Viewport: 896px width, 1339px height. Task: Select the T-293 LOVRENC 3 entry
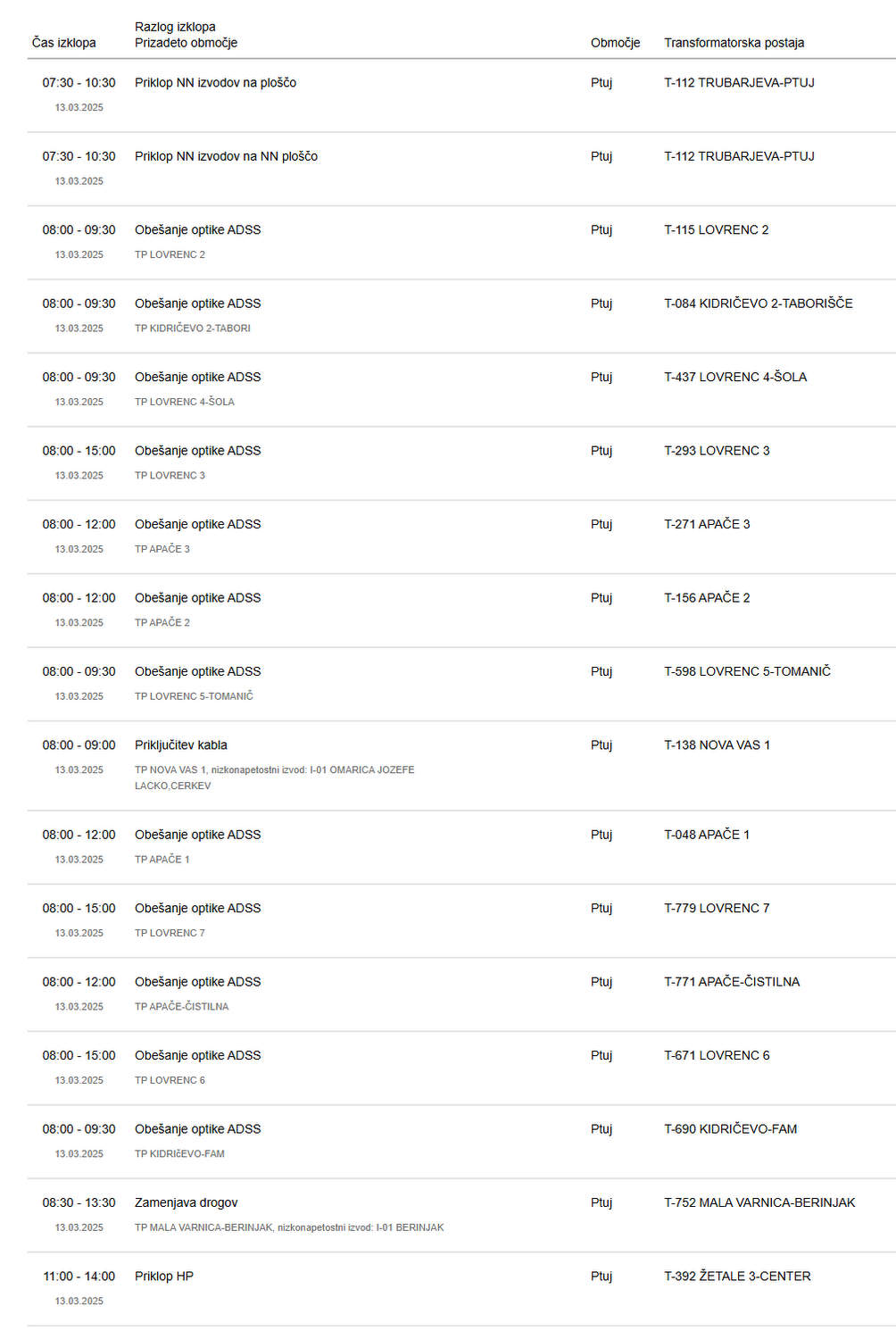[x=461, y=463]
